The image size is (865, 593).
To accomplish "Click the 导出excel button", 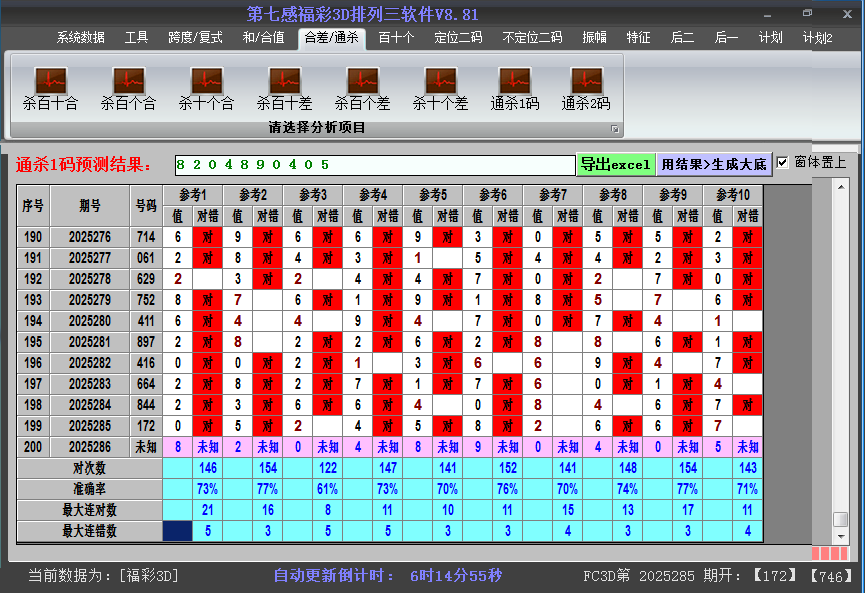I will pos(615,164).
